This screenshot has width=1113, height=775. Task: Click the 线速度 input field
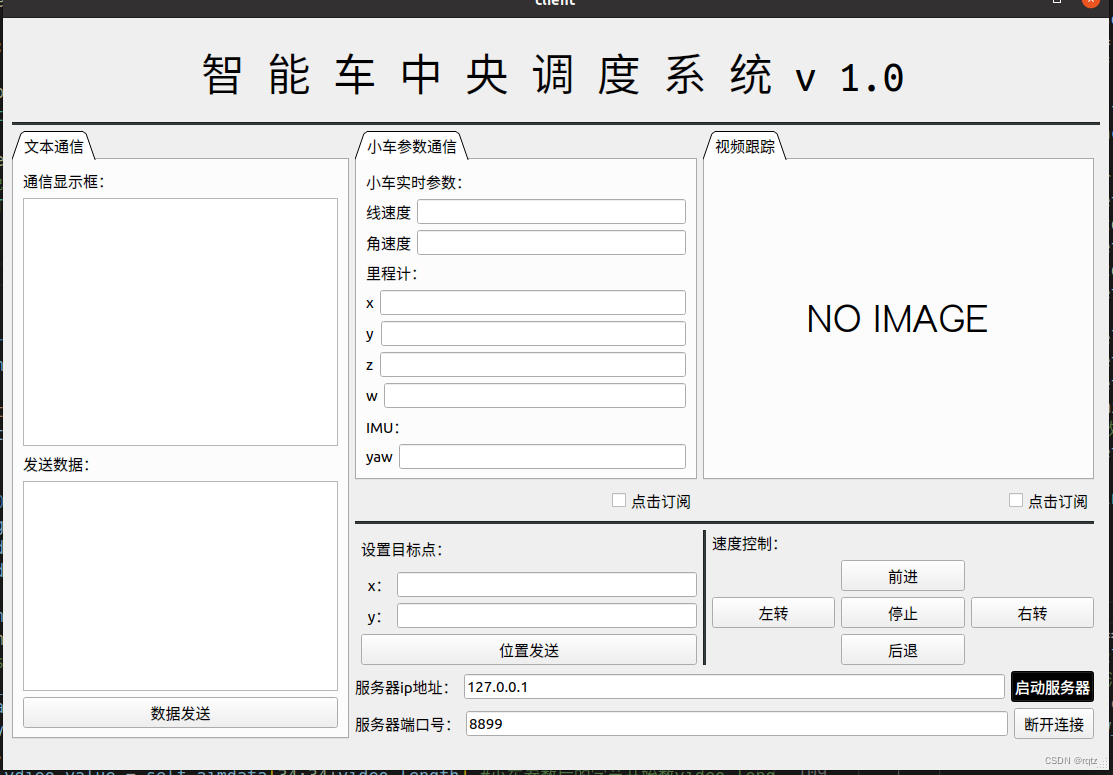[x=551, y=212]
